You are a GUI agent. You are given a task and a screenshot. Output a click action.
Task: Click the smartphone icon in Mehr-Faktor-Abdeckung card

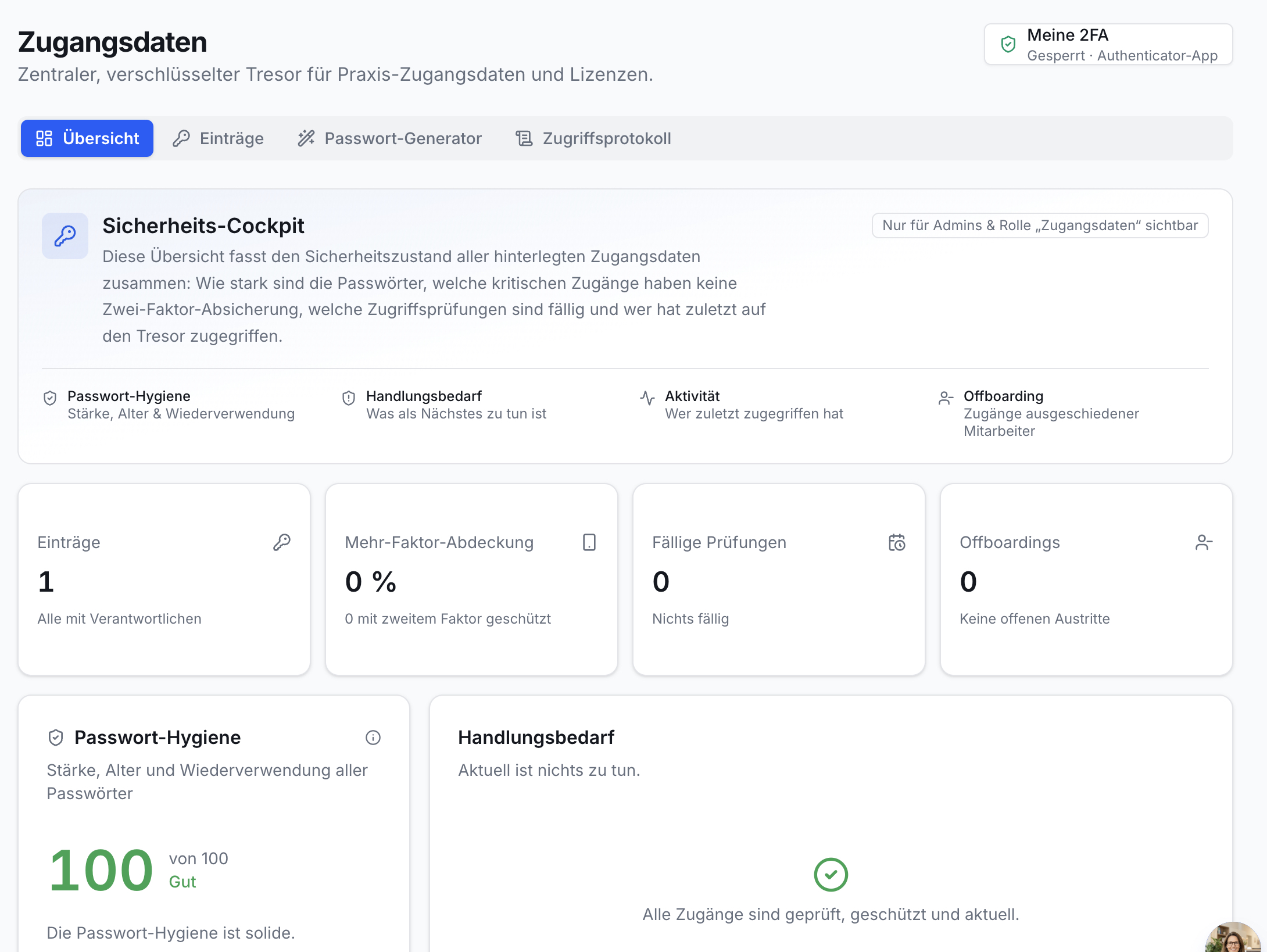pos(589,542)
